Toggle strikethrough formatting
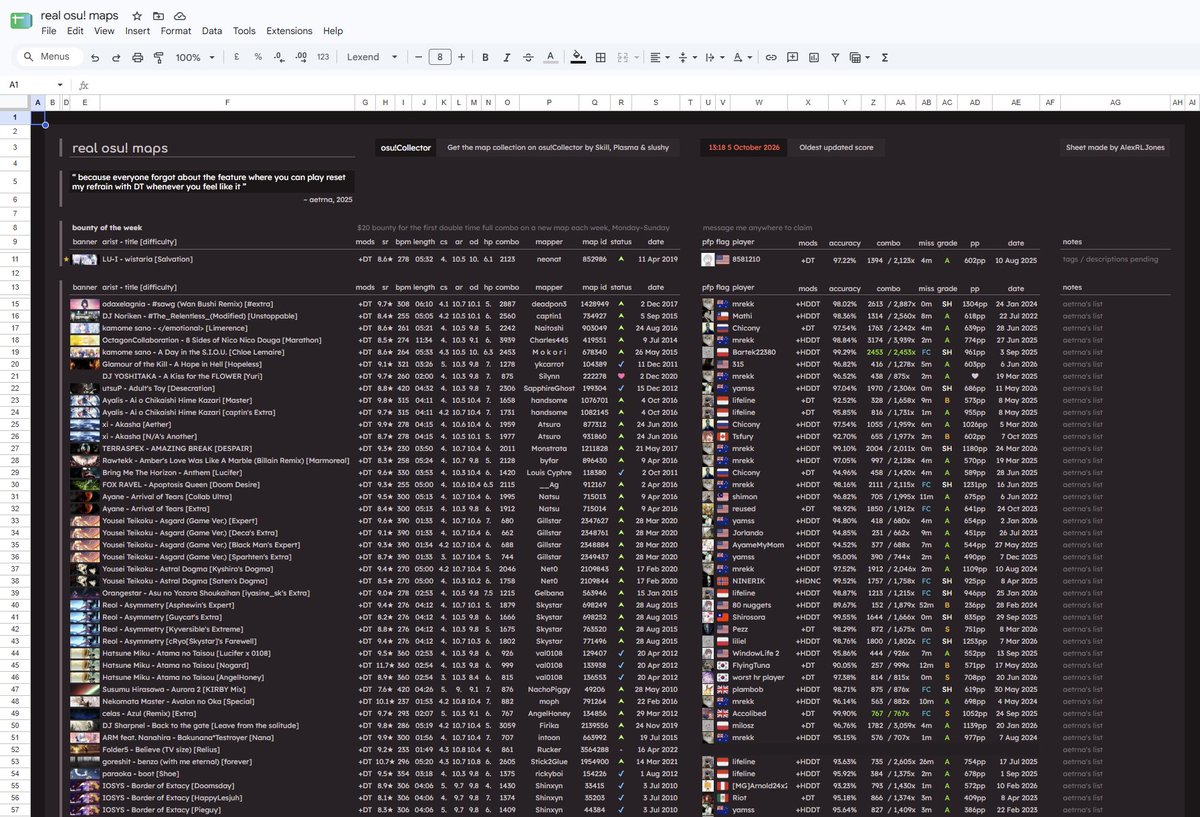This screenshot has width=1200, height=817. [x=528, y=58]
